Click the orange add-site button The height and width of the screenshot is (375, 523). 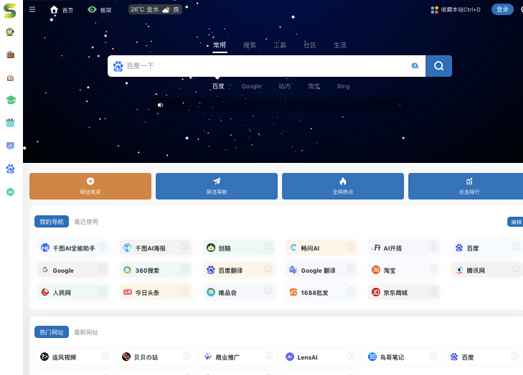point(90,186)
